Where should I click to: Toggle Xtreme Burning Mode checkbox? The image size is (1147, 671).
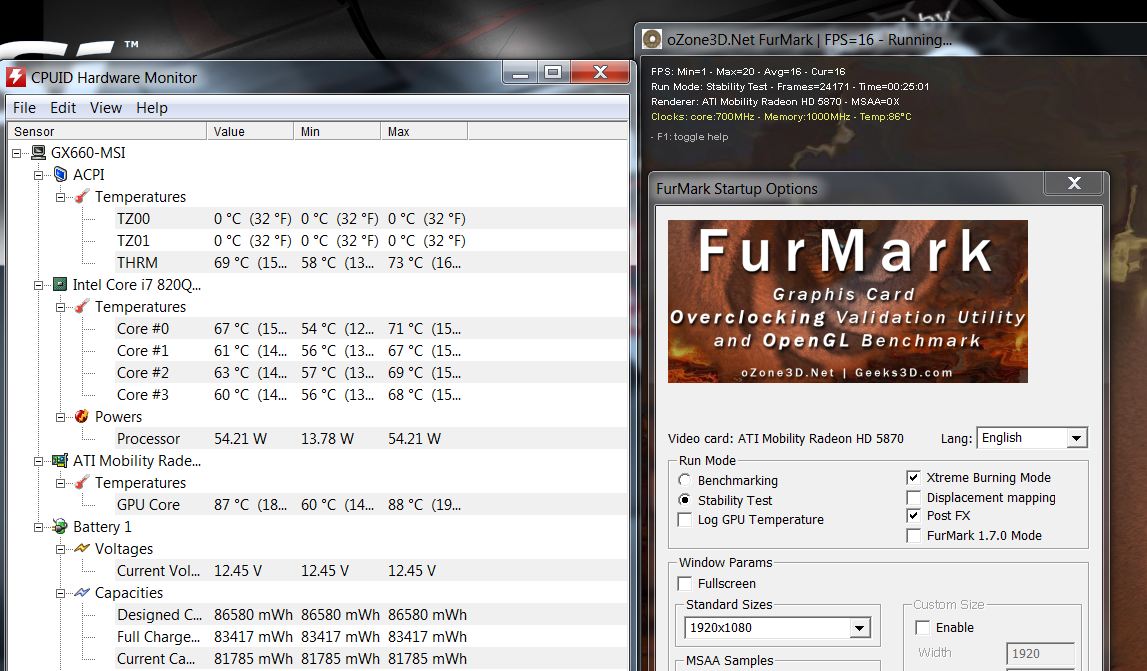[x=913, y=477]
